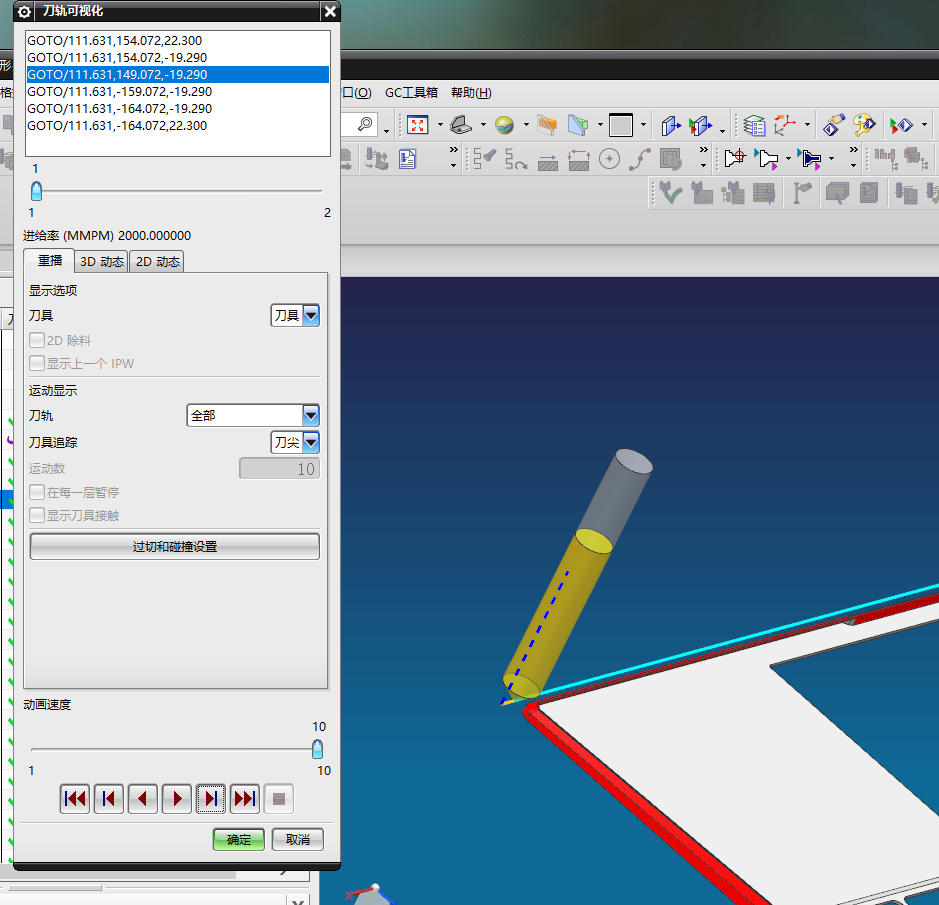The width and height of the screenshot is (939, 905).
Task: Click the WCS coordinate axes icon
Action: coord(784,125)
